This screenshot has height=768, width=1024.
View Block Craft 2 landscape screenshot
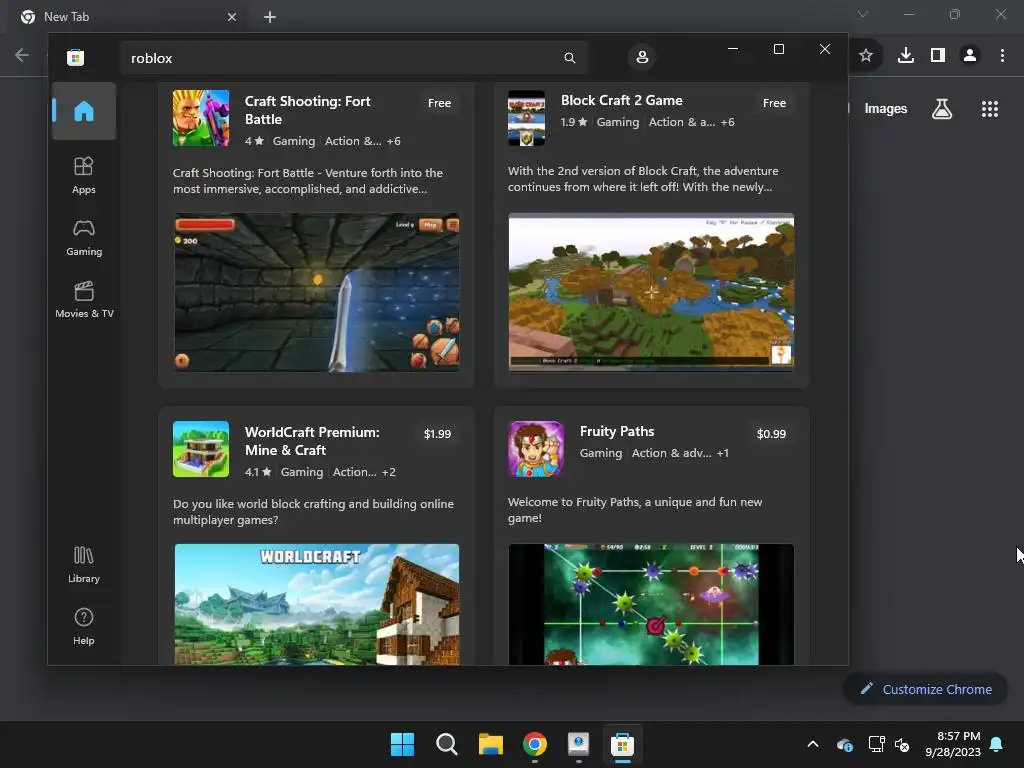point(651,293)
